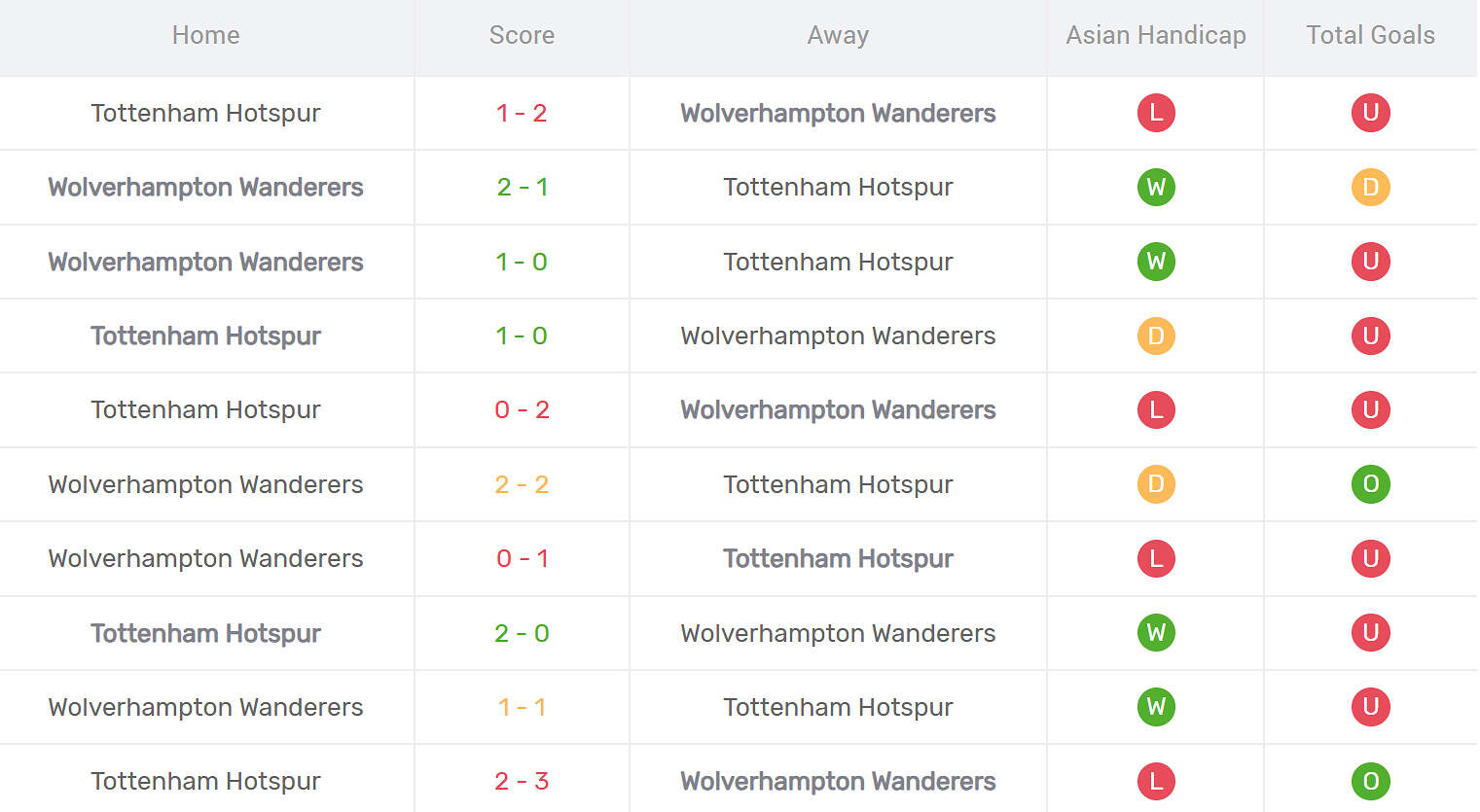
Task: Click the orange D handicap badge in the 2 - 2 row
Action: [1156, 484]
